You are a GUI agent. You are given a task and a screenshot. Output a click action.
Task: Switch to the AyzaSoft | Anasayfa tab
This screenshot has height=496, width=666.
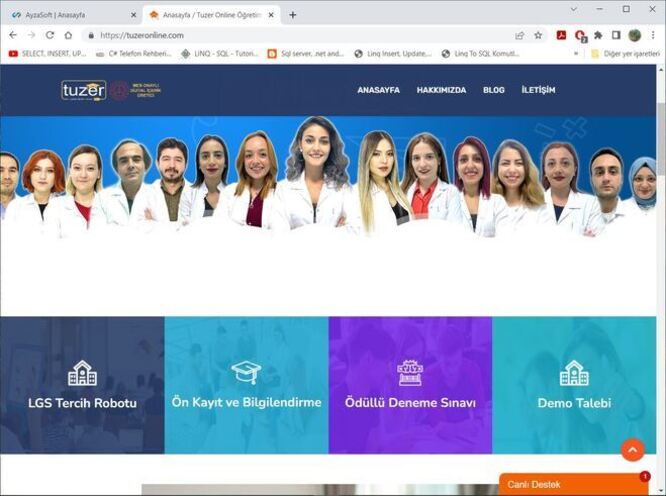68,15
